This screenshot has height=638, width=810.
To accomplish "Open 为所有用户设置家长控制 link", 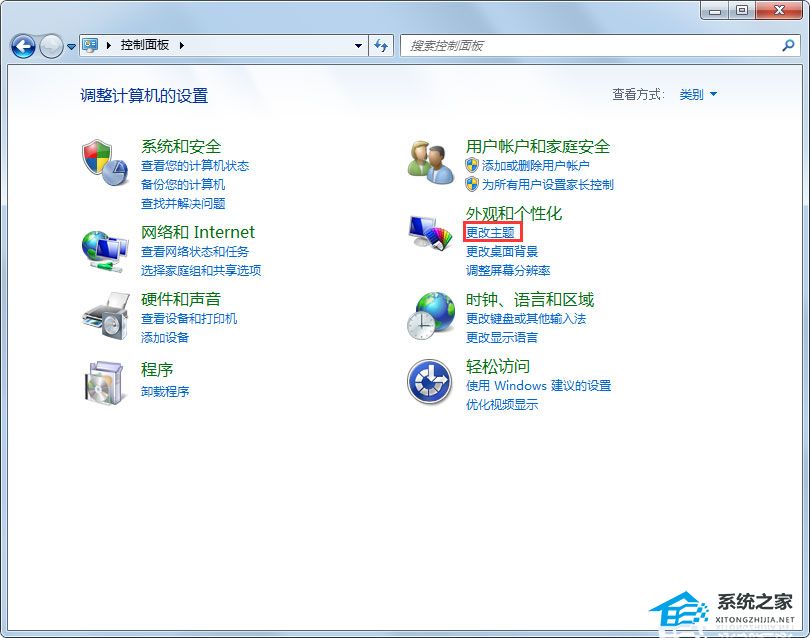I will click(x=548, y=184).
